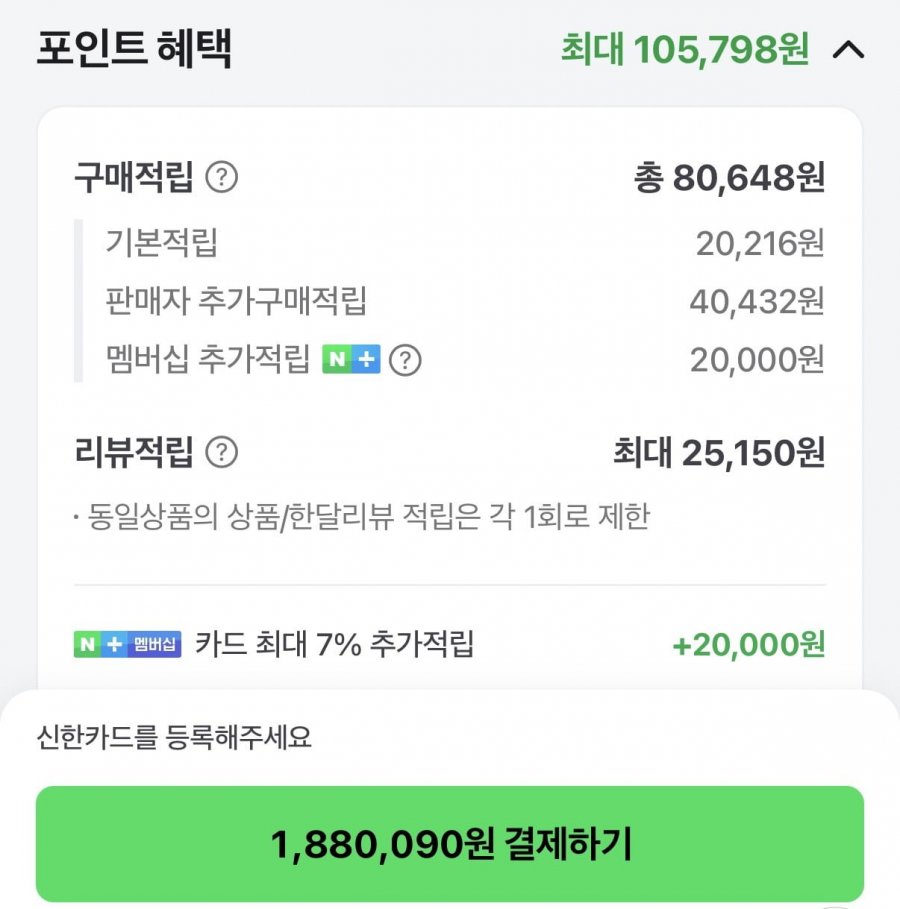
Task: Tap the 포인트 혜택 header title
Action: coord(134,50)
